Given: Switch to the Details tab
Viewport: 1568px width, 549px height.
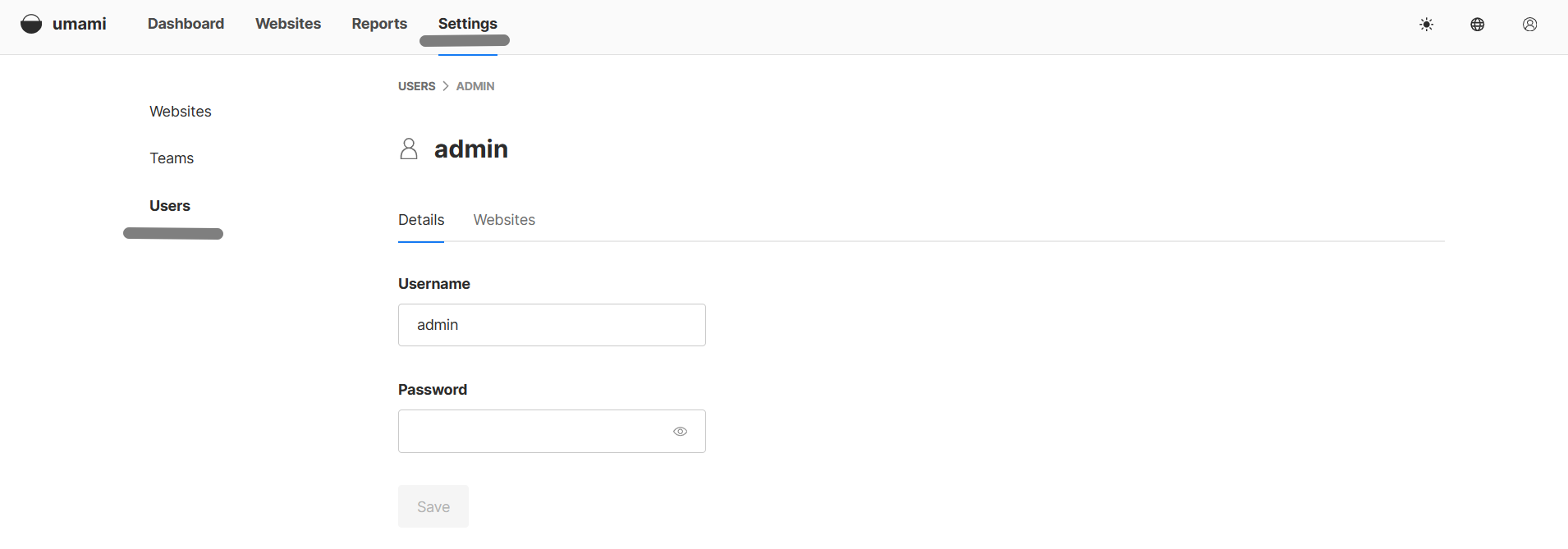Looking at the screenshot, I should (x=421, y=220).
